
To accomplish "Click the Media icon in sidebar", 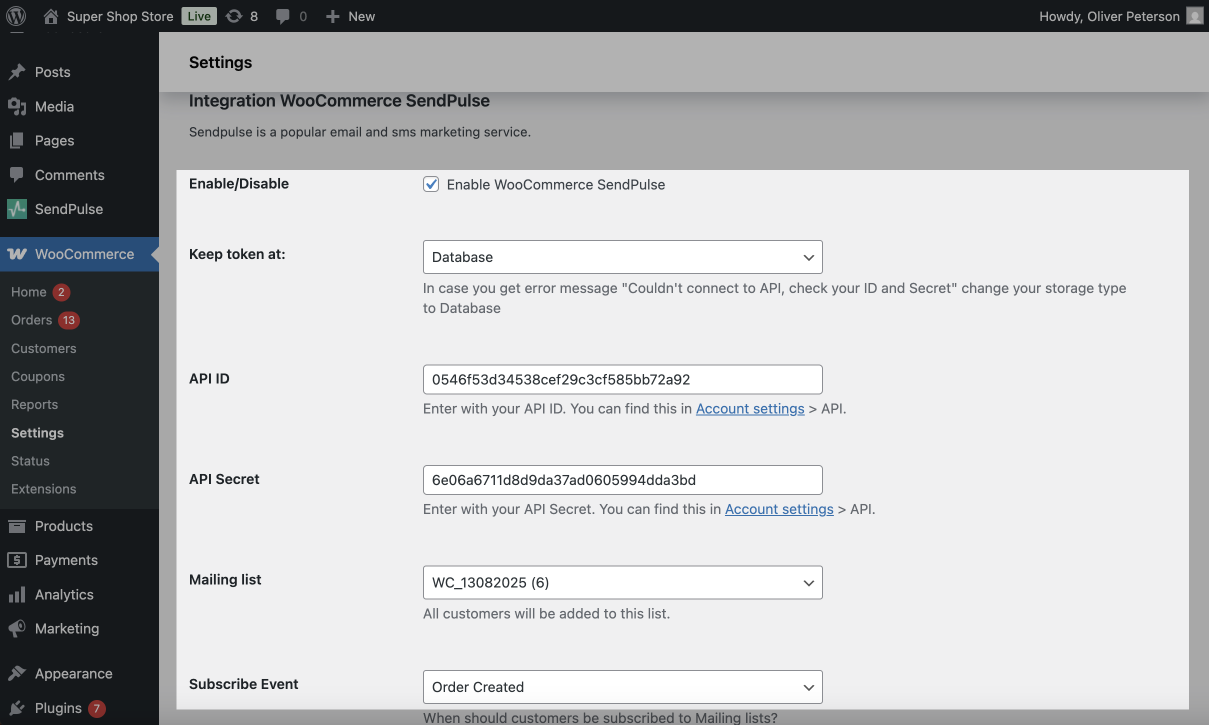I will [x=17, y=107].
